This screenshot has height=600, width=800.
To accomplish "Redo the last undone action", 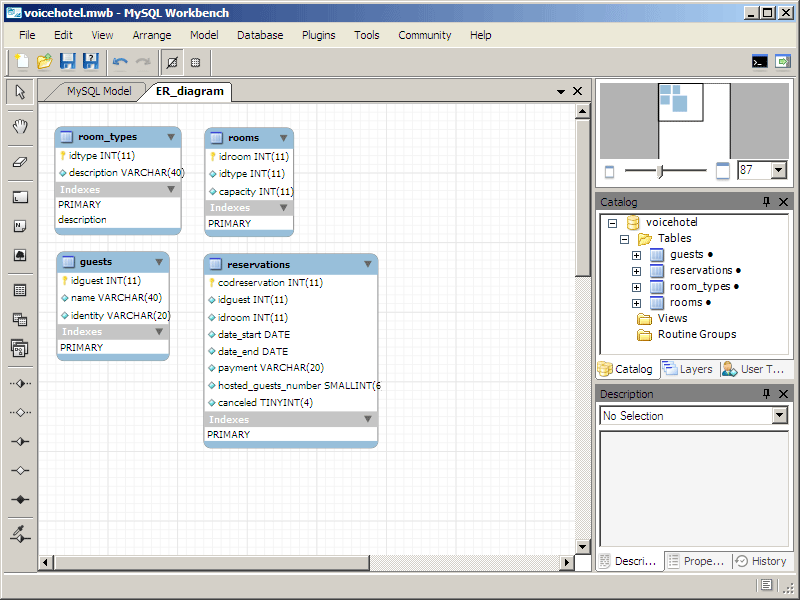I will tap(143, 62).
